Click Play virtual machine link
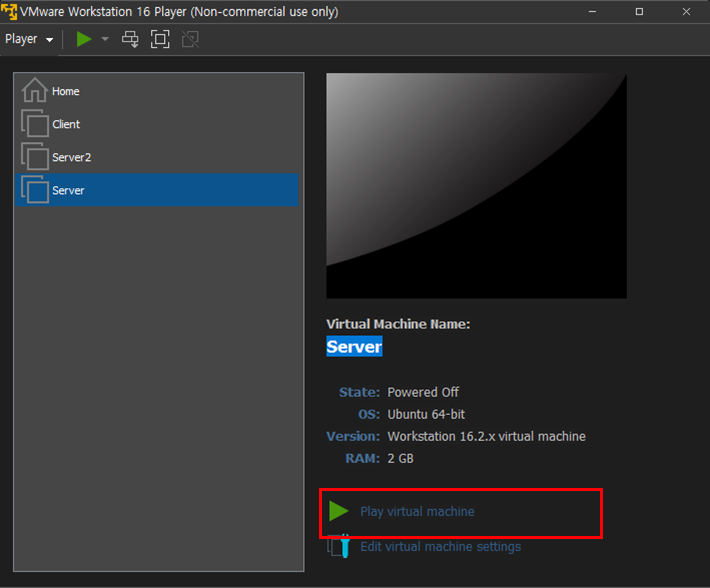The height and width of the screenshot is (588, 710). [417, 512]
